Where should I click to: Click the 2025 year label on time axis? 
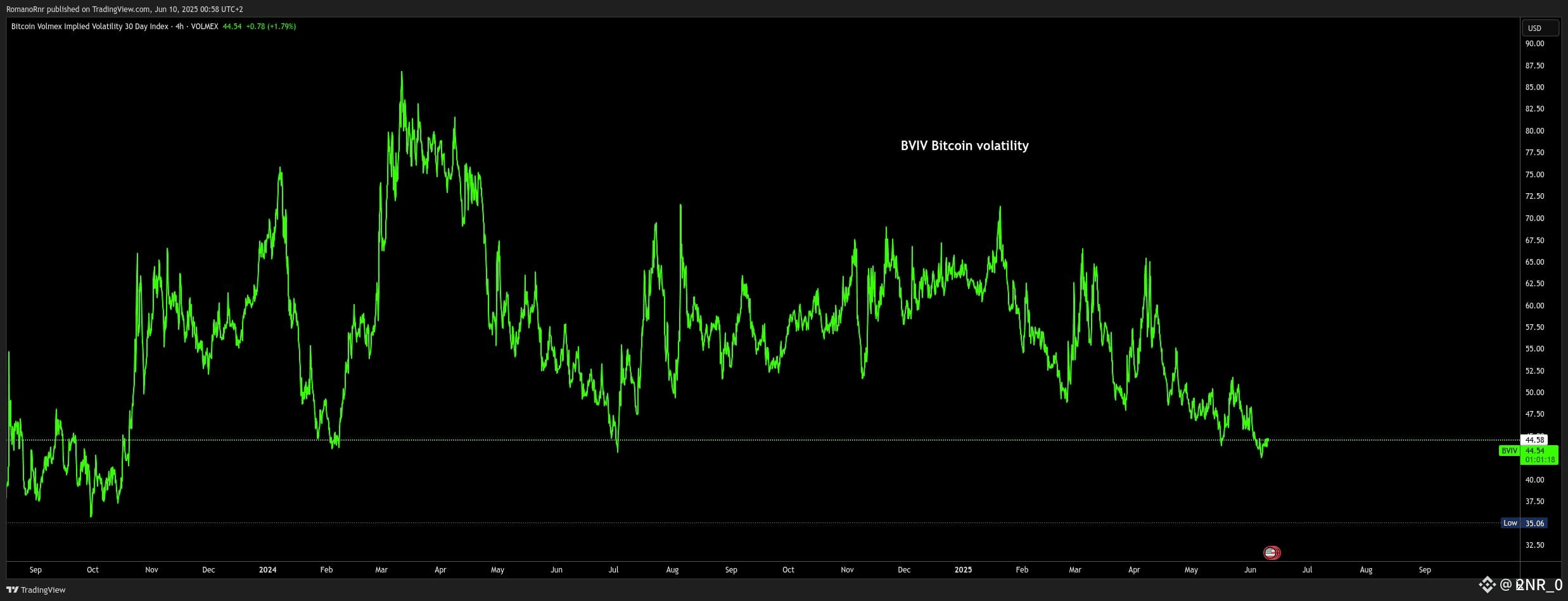(963, 570)
